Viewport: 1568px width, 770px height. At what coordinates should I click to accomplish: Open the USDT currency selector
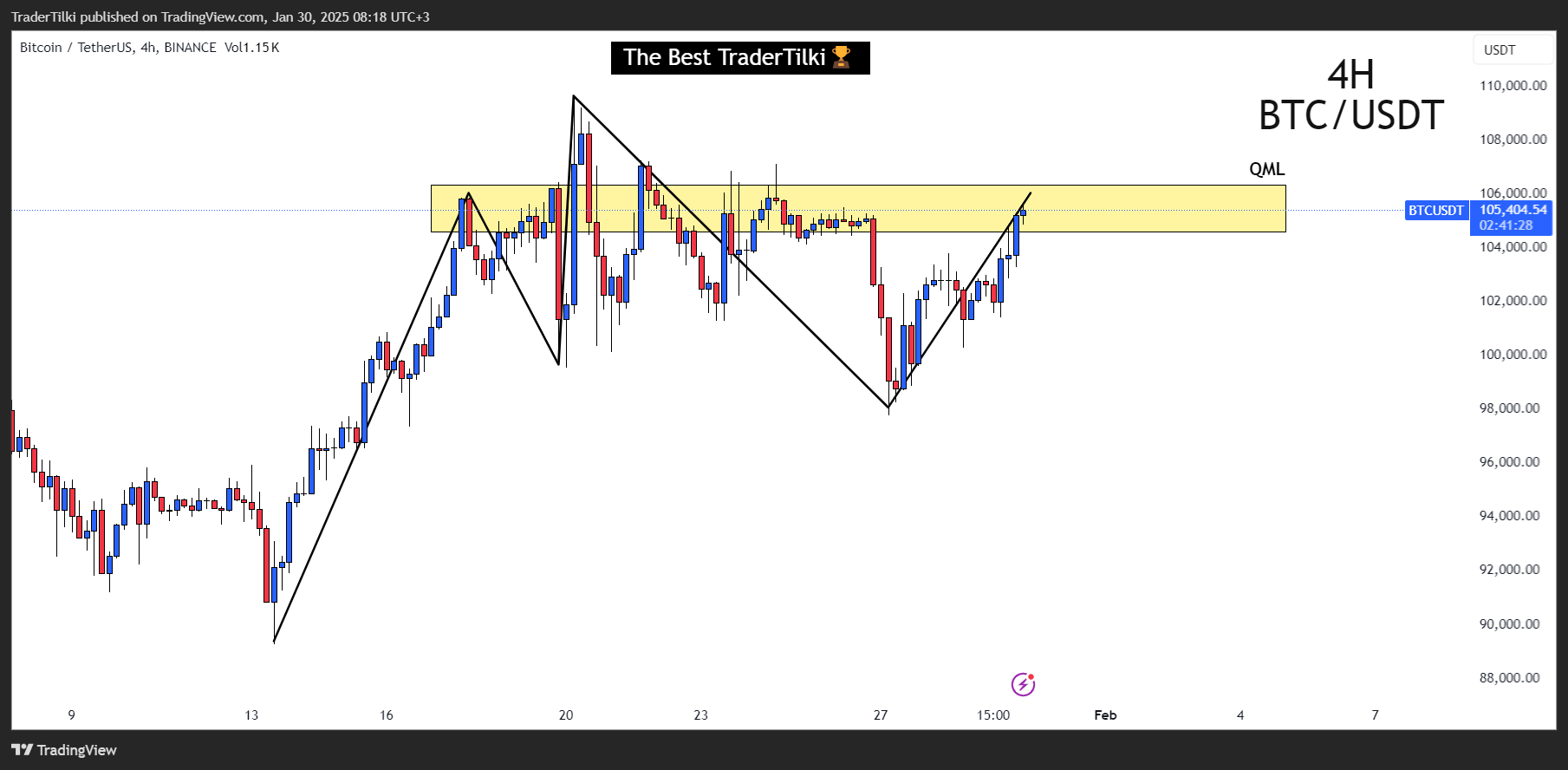pos(1513,49)
